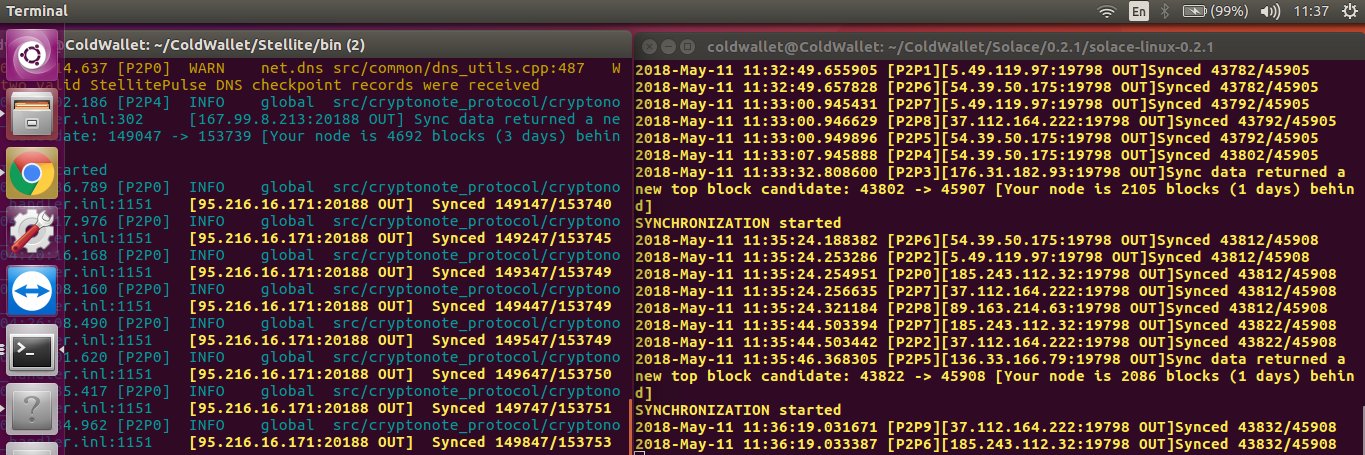Open TeamViewer from the launcher
The image size is (1365, 455).
pos(31,290)
